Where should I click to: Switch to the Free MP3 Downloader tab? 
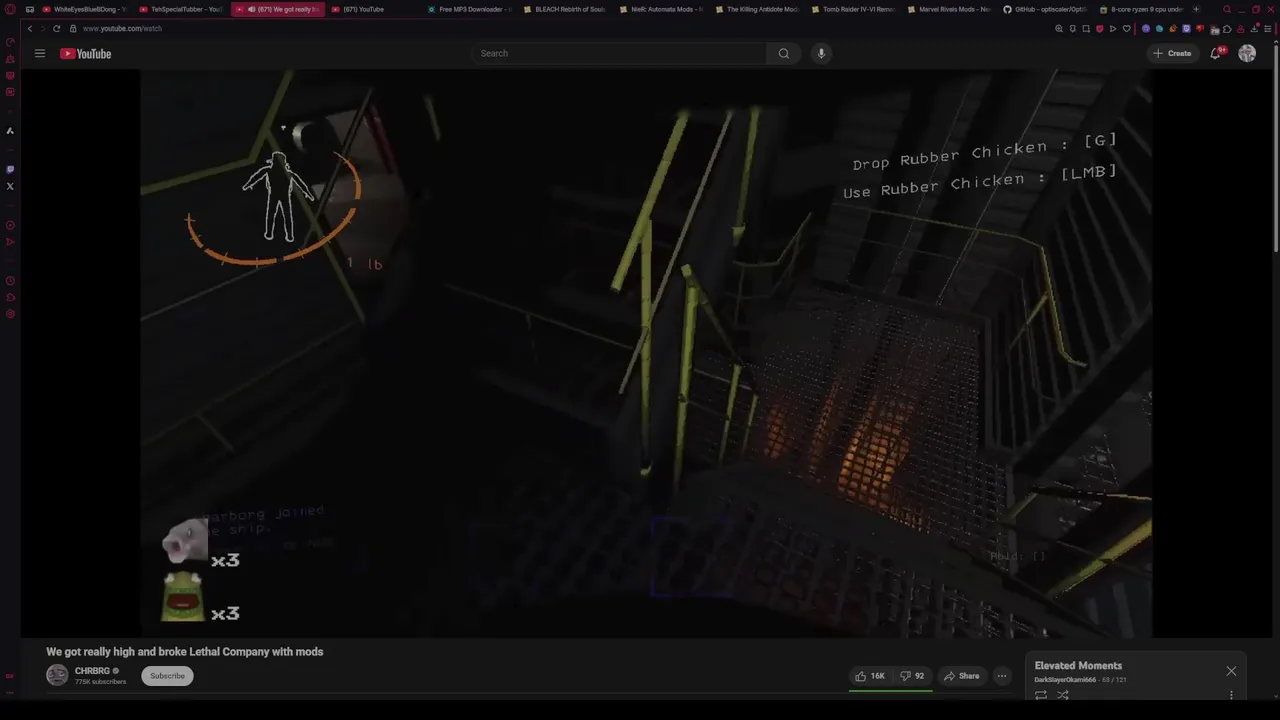(468, 9)
